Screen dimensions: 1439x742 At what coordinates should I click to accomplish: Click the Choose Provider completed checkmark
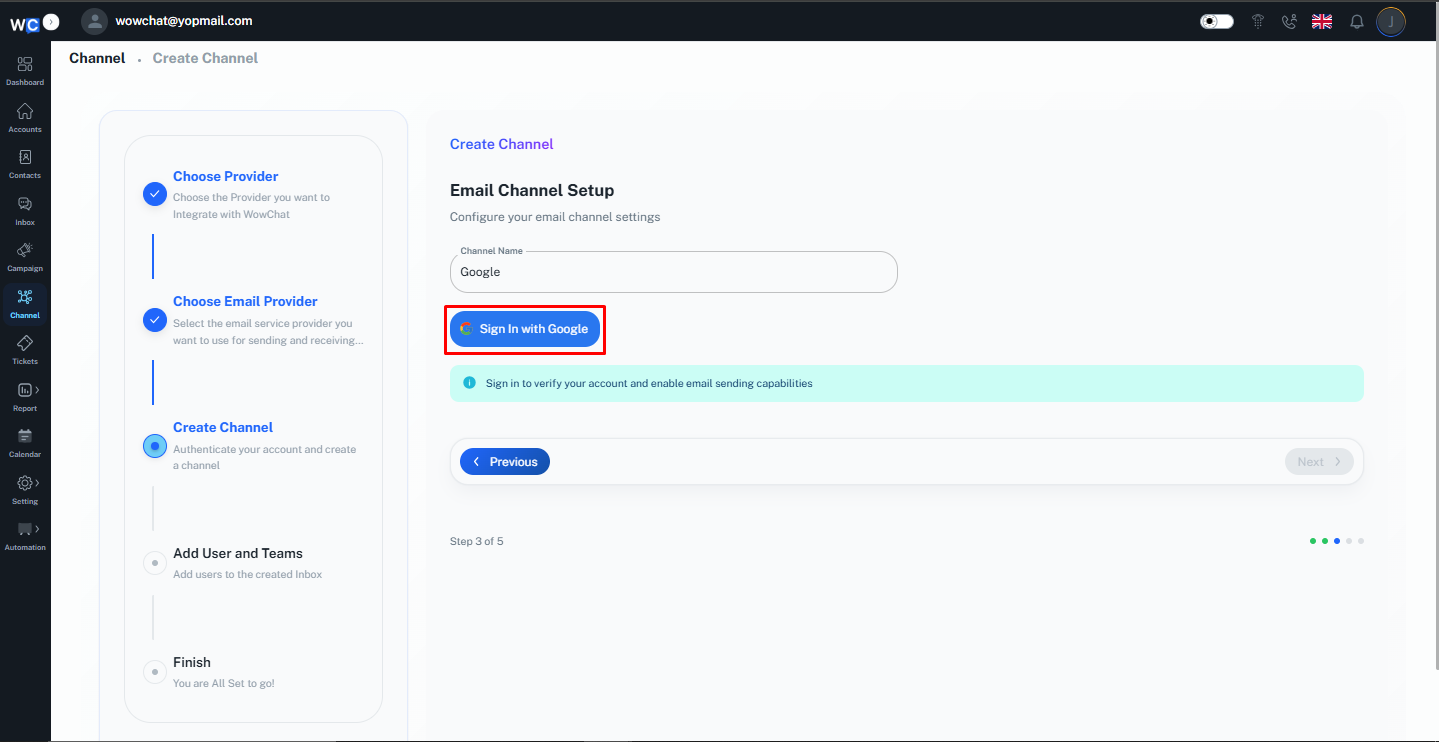[x=154, y=194]
